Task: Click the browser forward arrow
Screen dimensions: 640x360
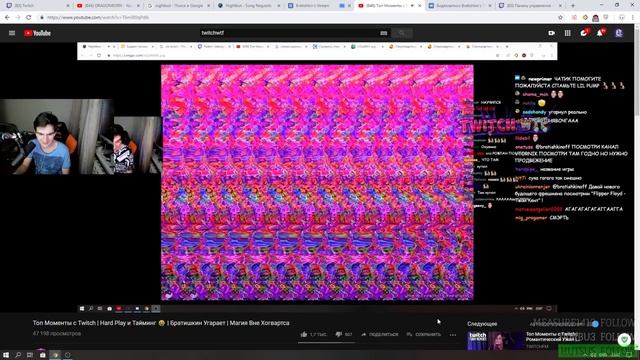Action: click(18, 18)
